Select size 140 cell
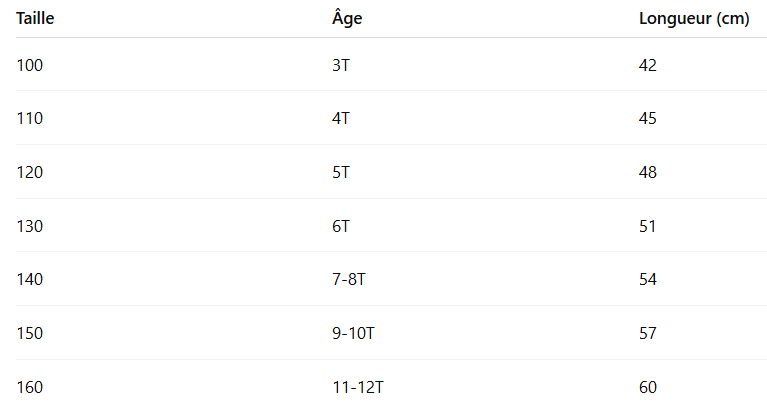Viewport: 767px width, 410px height. 30,279
